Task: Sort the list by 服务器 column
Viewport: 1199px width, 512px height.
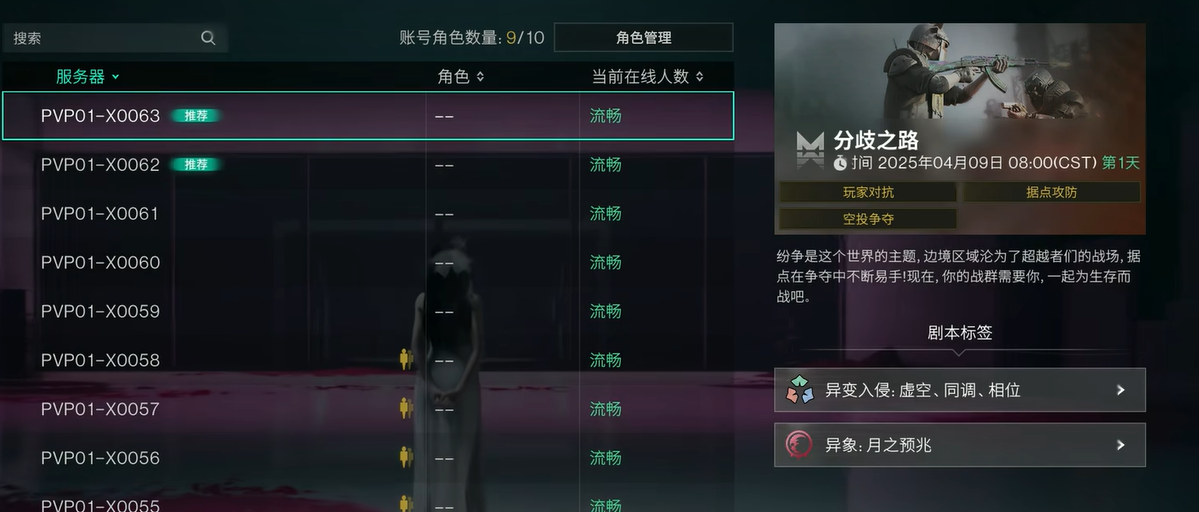Action: (x=87, y=76)
